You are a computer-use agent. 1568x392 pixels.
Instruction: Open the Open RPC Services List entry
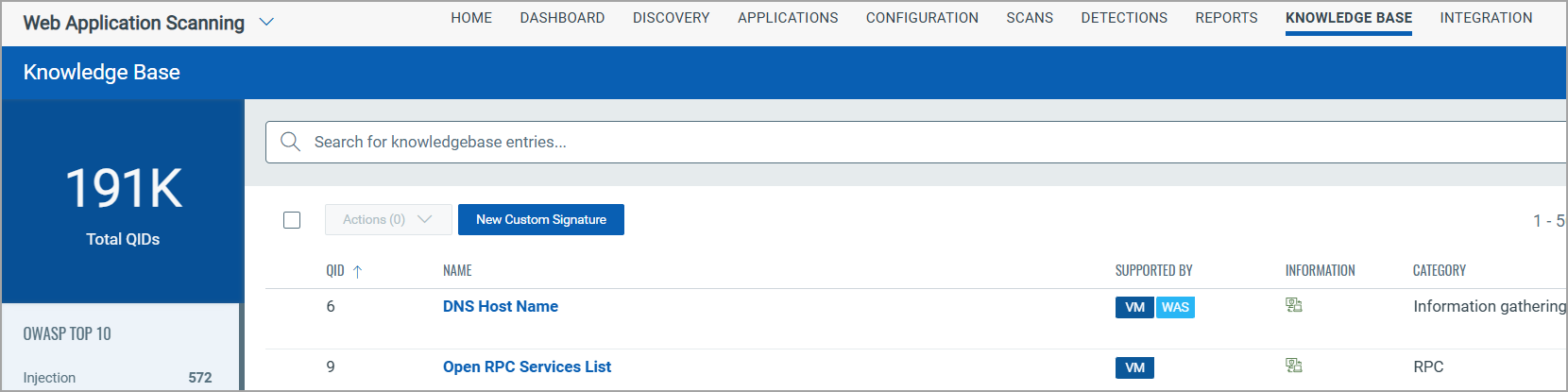point(527,366)
